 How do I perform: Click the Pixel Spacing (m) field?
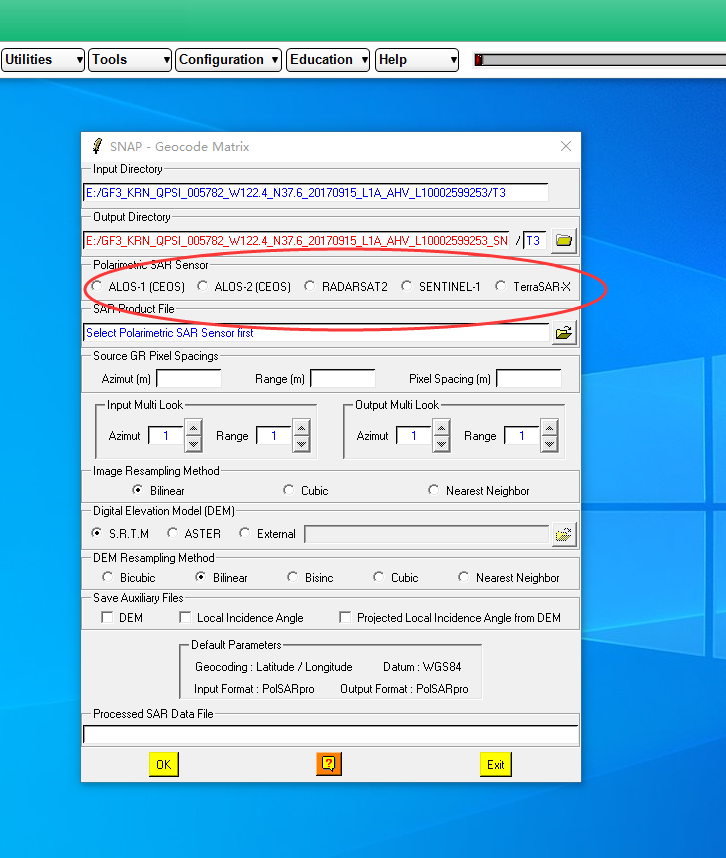tap(528, 378)
